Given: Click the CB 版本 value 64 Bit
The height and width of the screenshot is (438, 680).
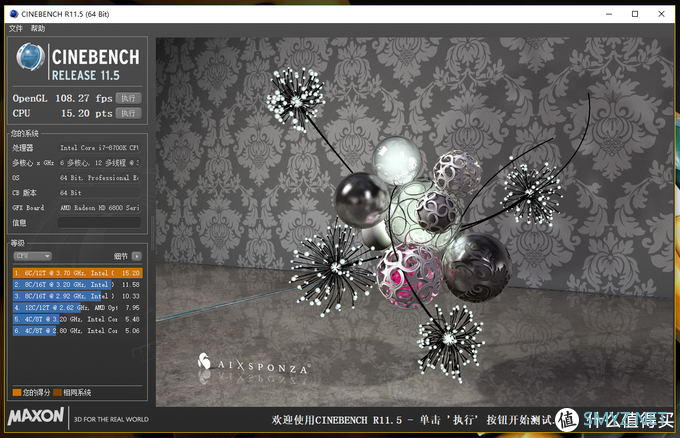Looking at the screenshot, I should point(99,193).
